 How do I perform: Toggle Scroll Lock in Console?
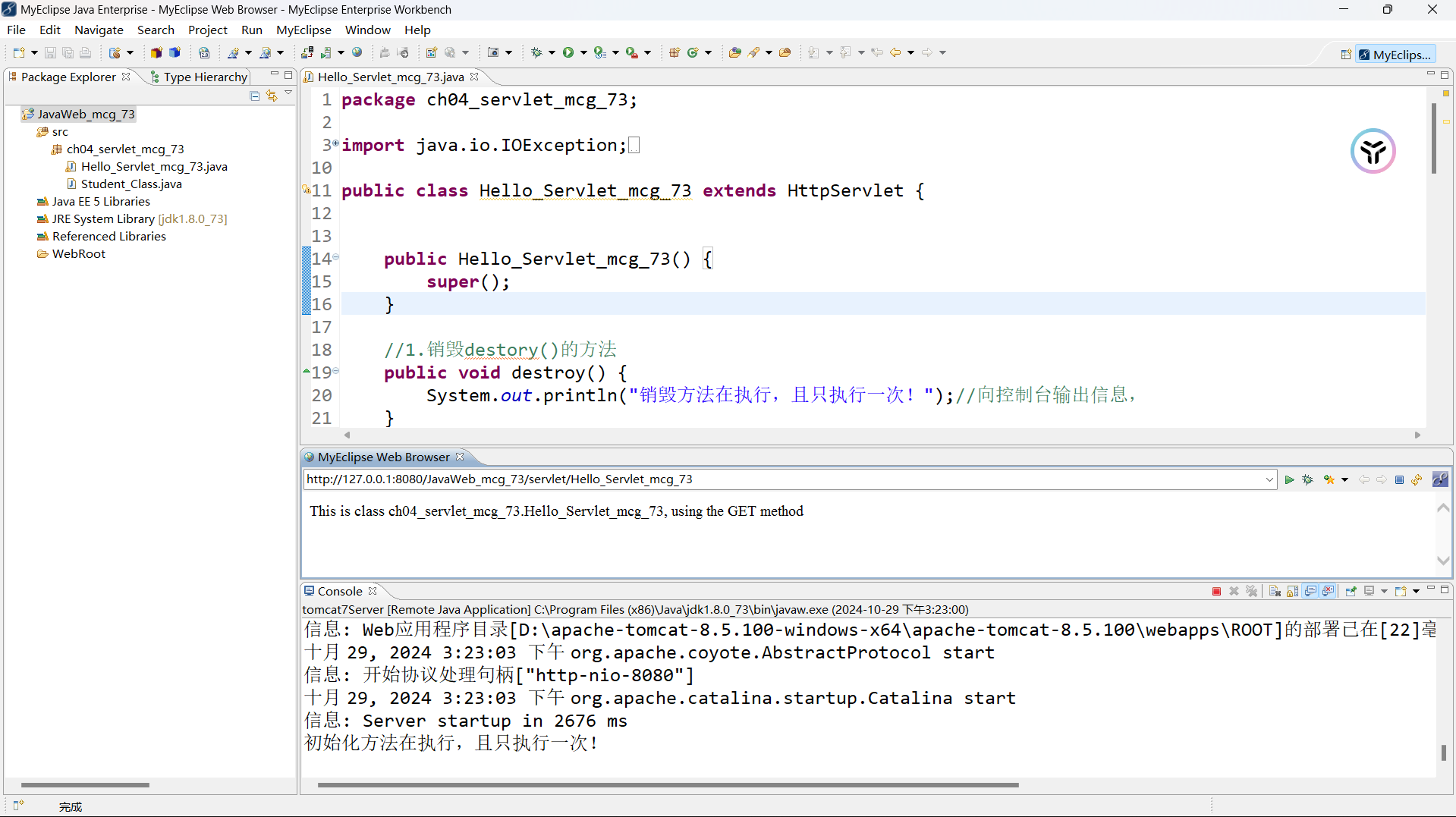click(x=1292, y=591)
